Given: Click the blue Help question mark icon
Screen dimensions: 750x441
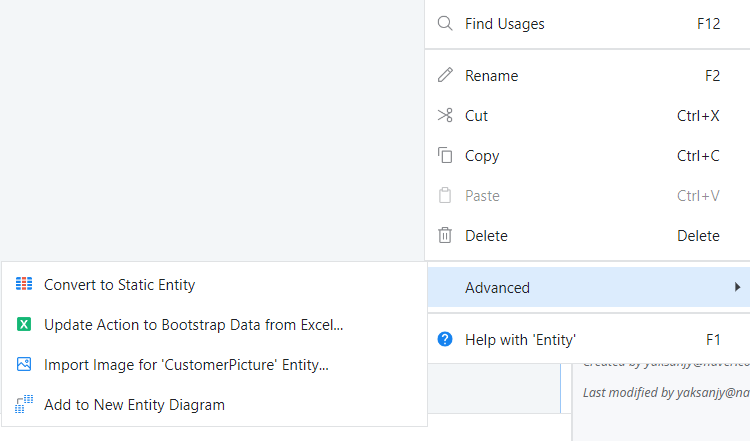Looking at the screenshot, I should (x=445, y=339).
